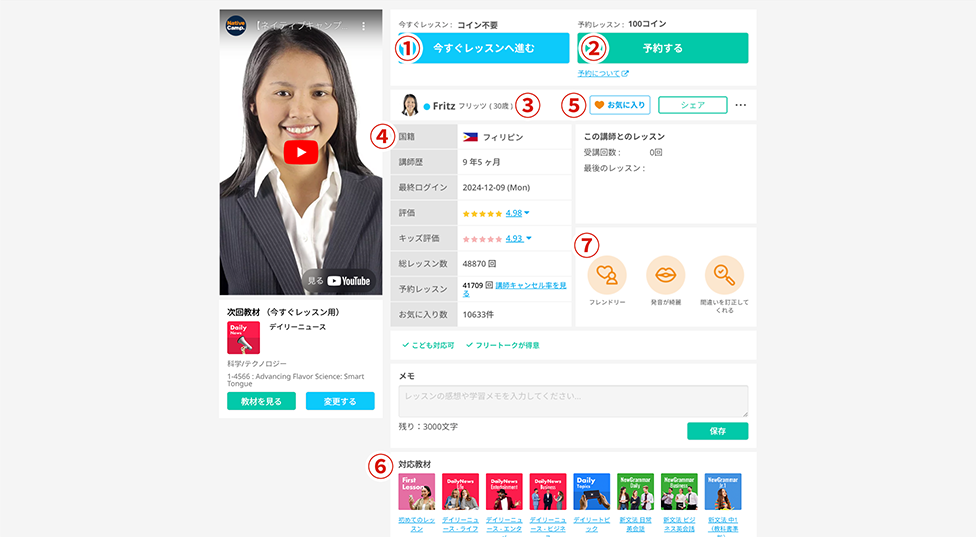Select the DailyNews Life textbook thumbnail

pyautogui.click(x=461, y=492)
